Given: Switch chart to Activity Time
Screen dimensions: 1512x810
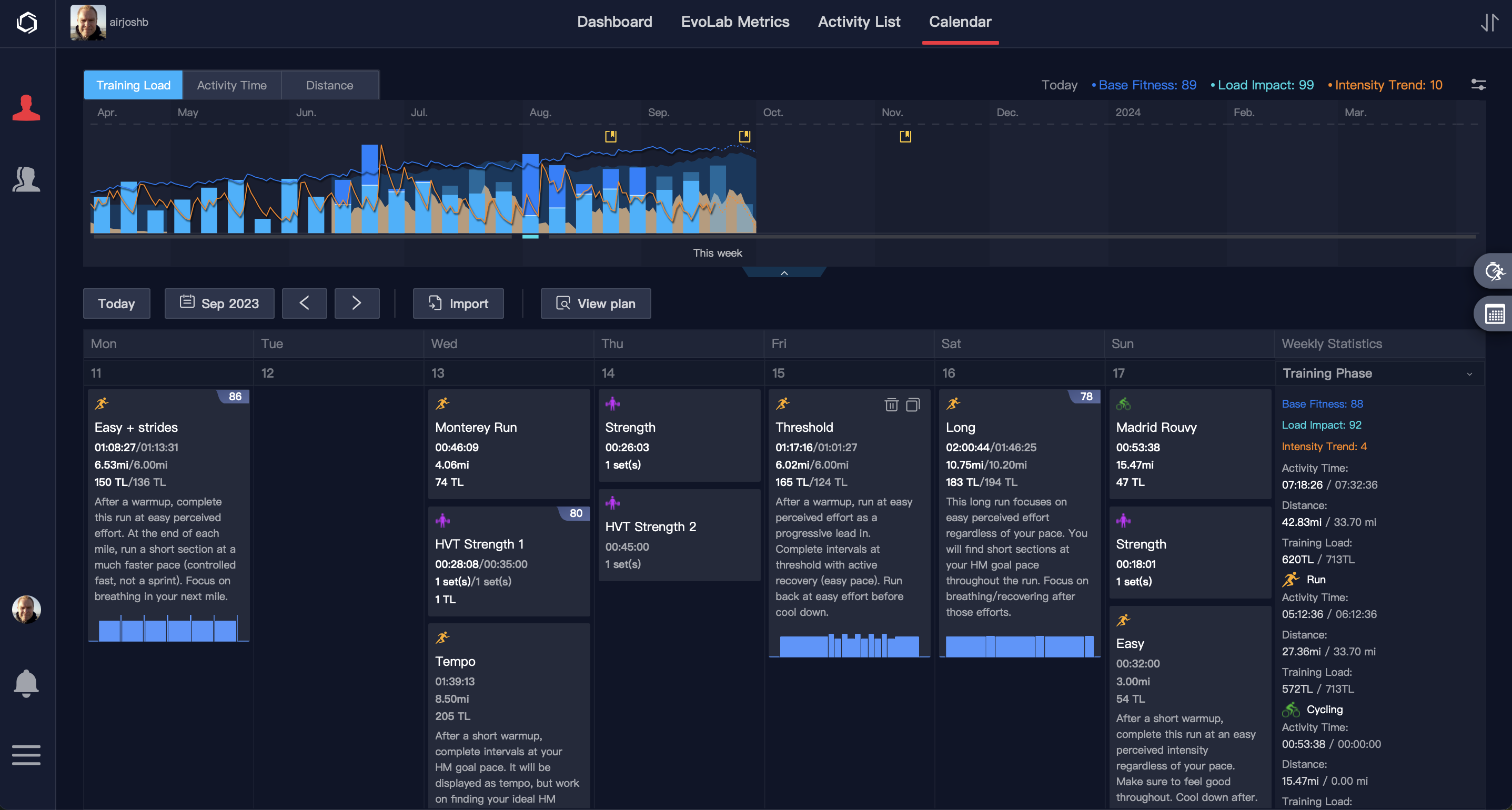Looking at the screenshot, I should tap(231, 85).
